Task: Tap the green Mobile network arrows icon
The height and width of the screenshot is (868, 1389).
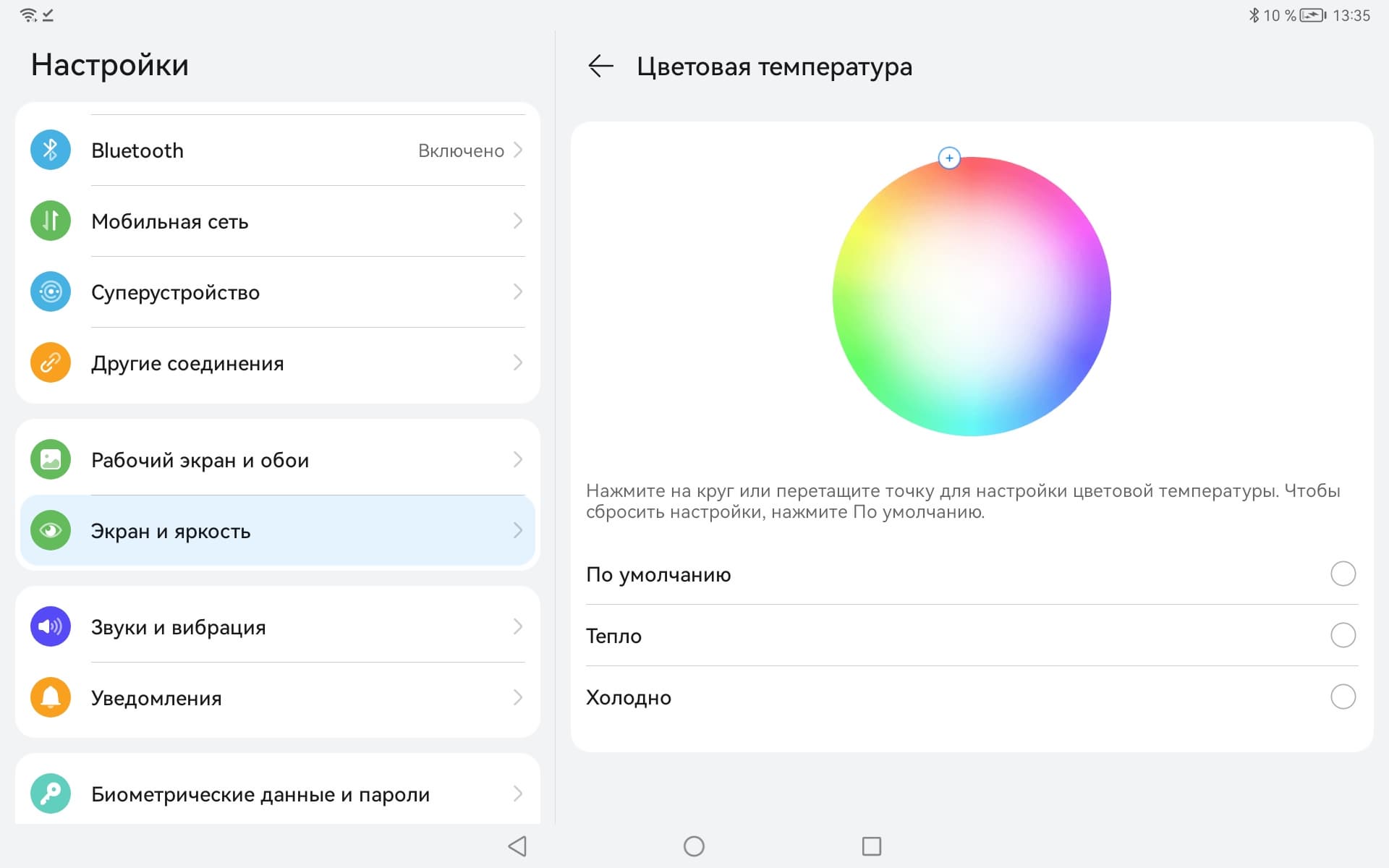Action: [x=50, y=221]
